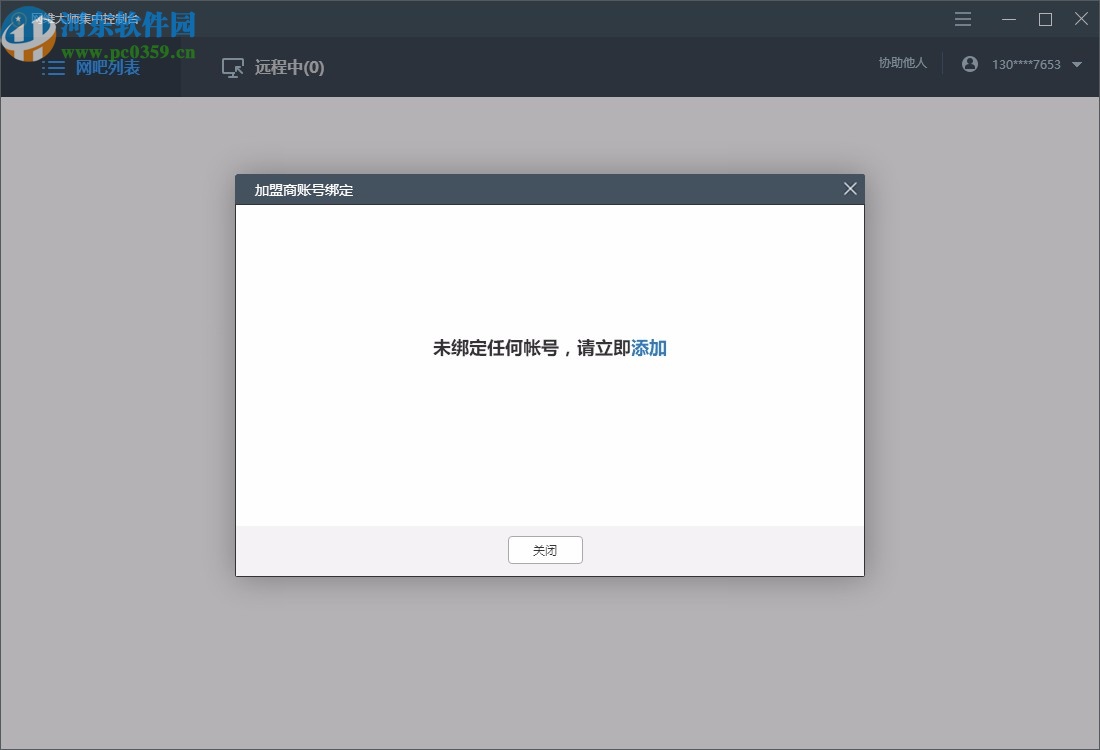This screenshot has height=750, width=1100.
Task: Dismiss the 加盟商账号绑定 dialog via its X icon
Action: (x=850, y=188)
